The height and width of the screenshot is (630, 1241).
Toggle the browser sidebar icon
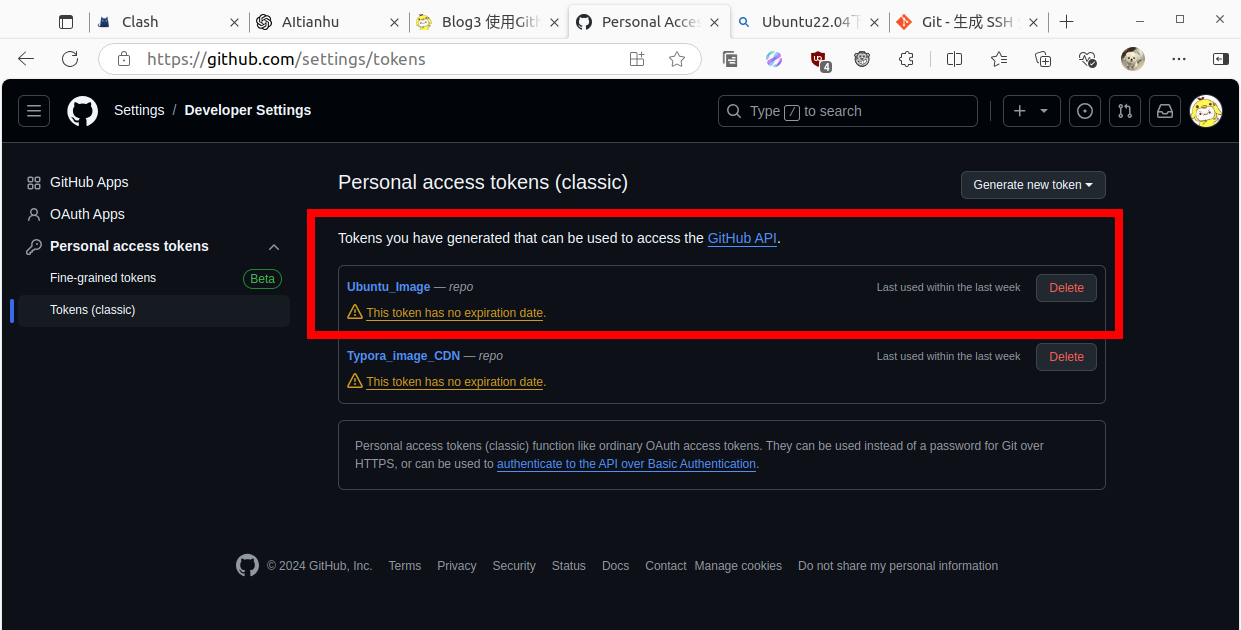(1220, 59)
